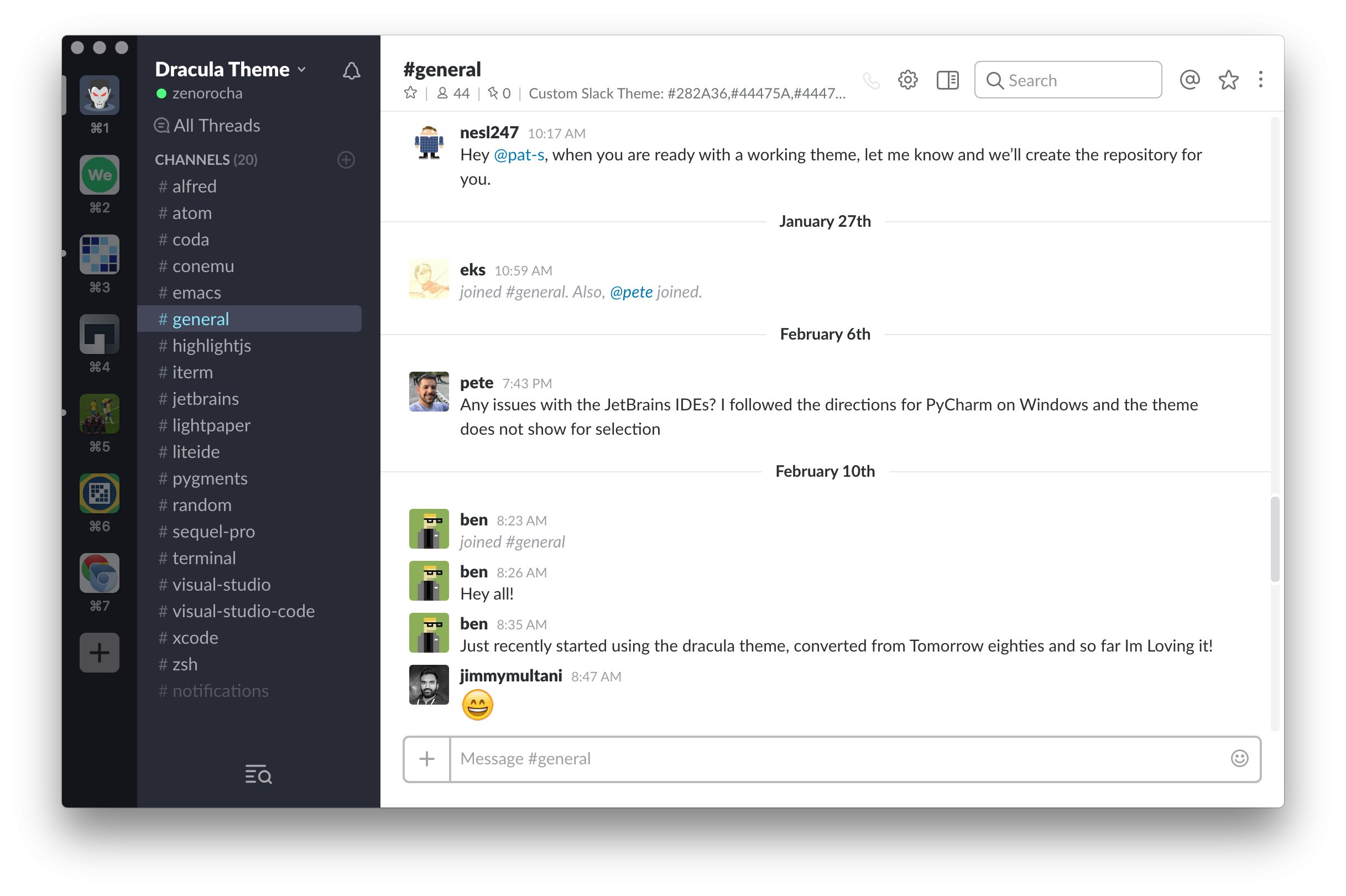Open the quick switcher icon in the sidebar
Image resolution: width=1346 pixels, height=896 pixels.
pos(258,774)
